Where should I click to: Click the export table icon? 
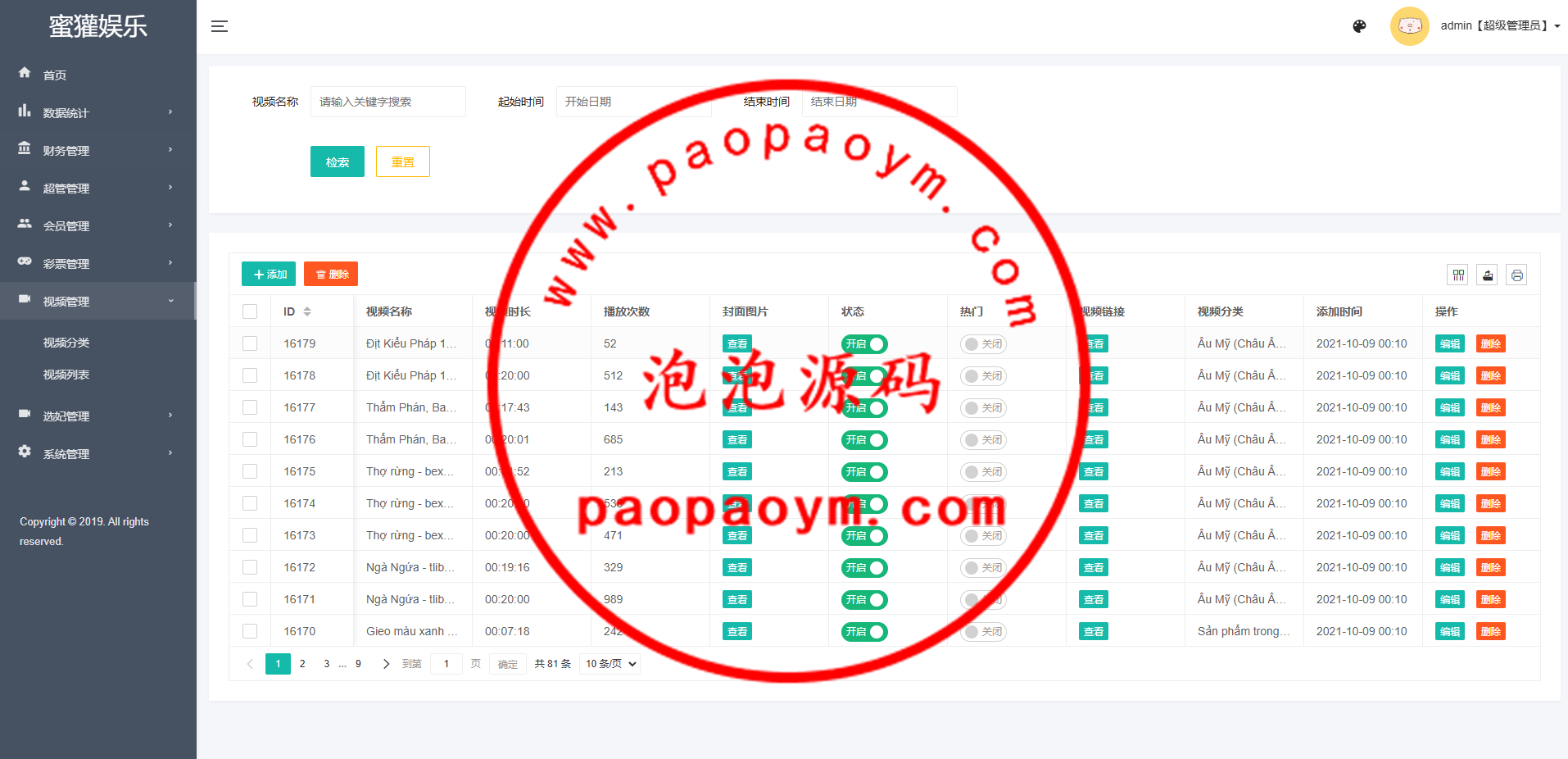(x=1488, y=275)
